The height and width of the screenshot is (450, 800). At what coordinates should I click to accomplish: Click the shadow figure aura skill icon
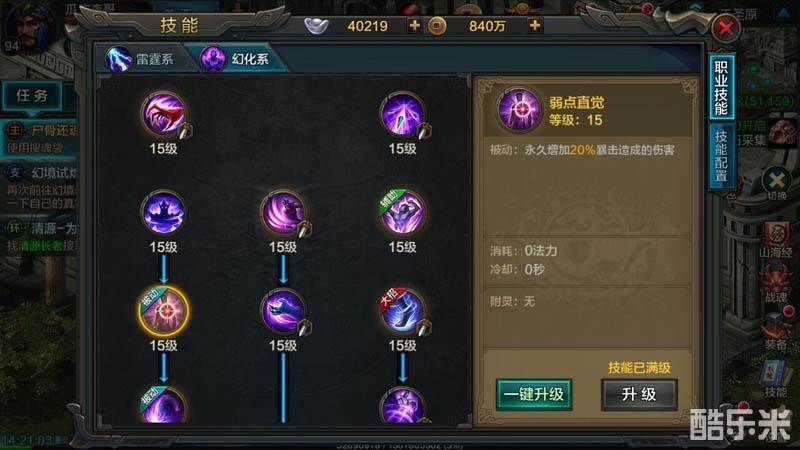[163, 212]
